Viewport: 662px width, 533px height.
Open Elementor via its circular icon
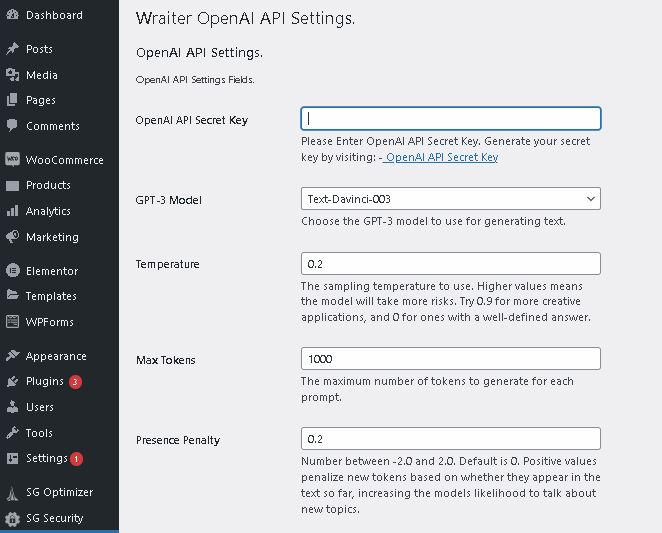click(x=12, y=270)
